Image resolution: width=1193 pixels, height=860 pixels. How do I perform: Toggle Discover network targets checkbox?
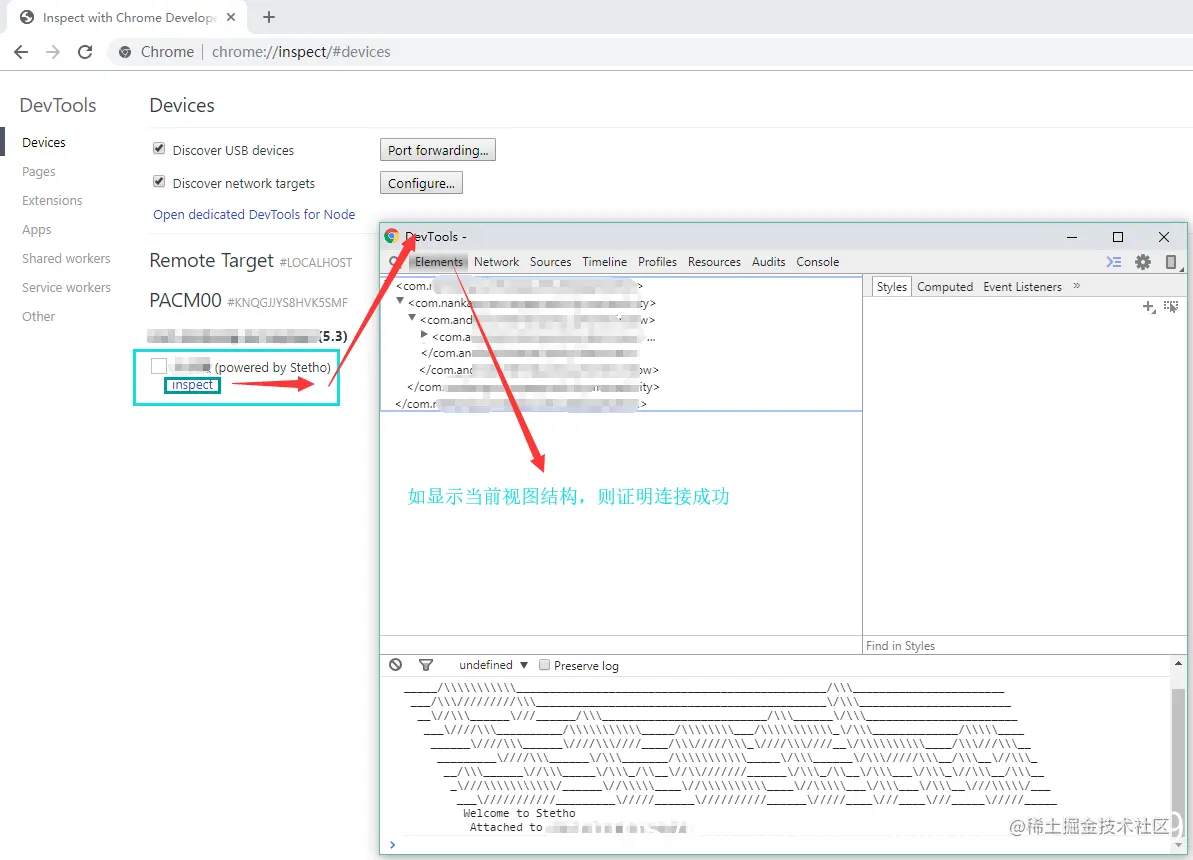[x=159, y=181]
